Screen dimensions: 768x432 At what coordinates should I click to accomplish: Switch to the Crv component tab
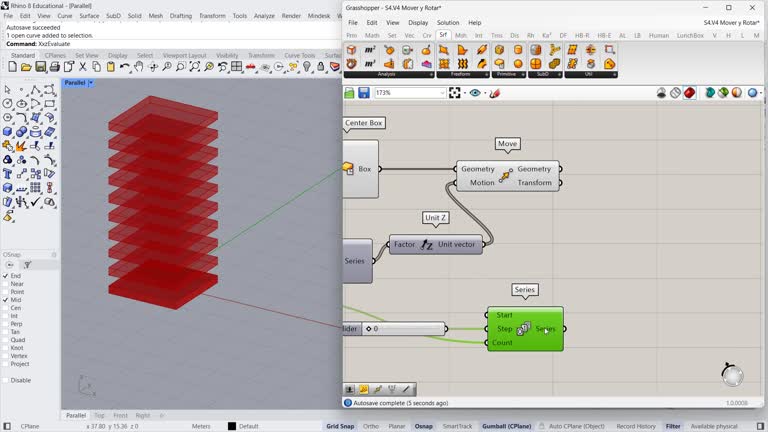click(x=426, y=35)
